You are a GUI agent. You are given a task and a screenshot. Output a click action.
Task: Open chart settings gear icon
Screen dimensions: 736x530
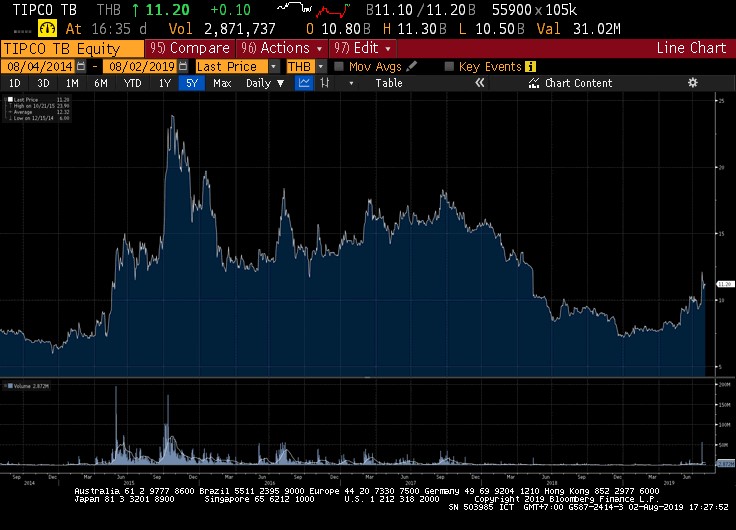tap(692, 83)
